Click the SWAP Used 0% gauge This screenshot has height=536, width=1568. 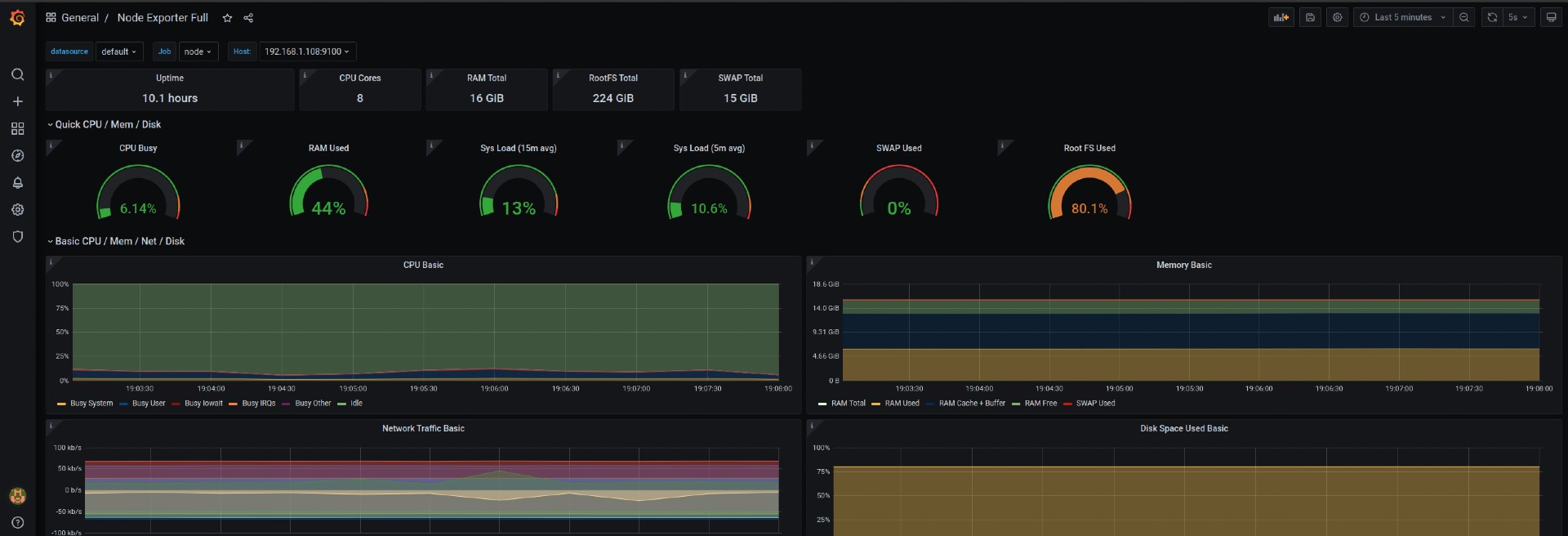tap(898, 193)
